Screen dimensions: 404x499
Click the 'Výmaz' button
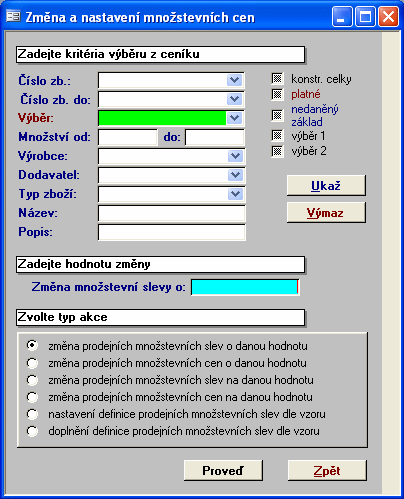326,213
